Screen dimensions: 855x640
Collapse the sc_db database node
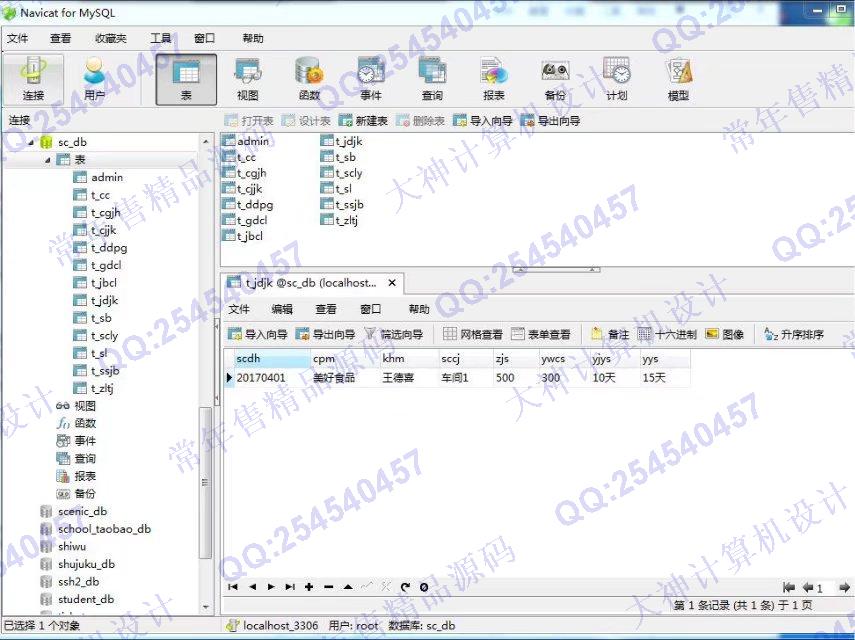coord(31,142)
